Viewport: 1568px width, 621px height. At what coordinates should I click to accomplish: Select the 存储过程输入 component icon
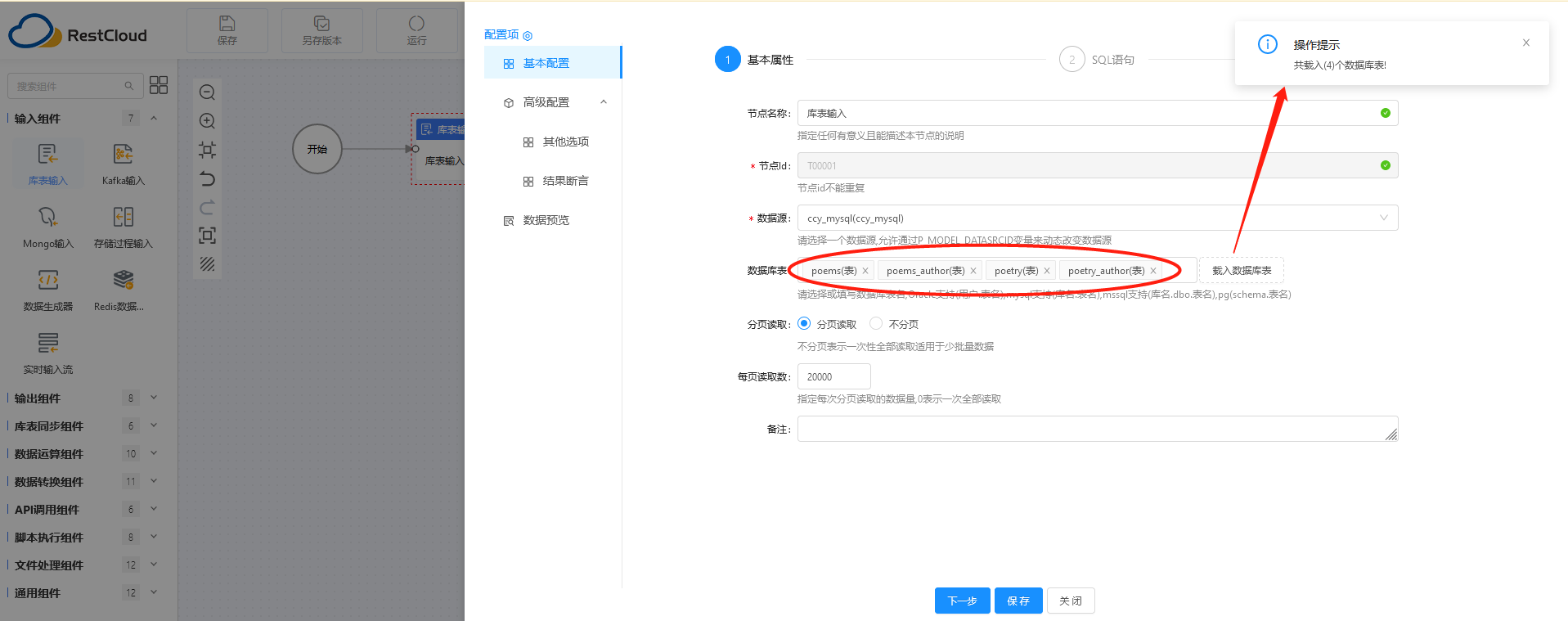[123, 217]
